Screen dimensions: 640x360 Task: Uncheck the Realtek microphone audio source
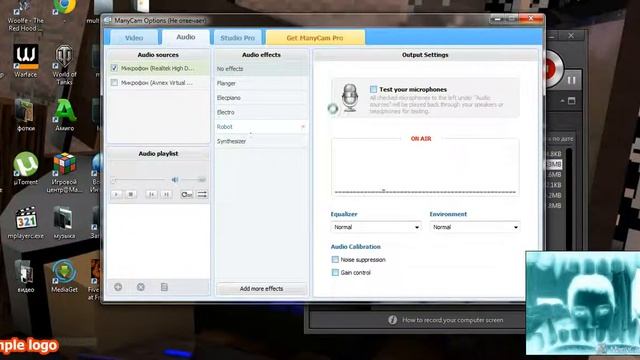114,68
